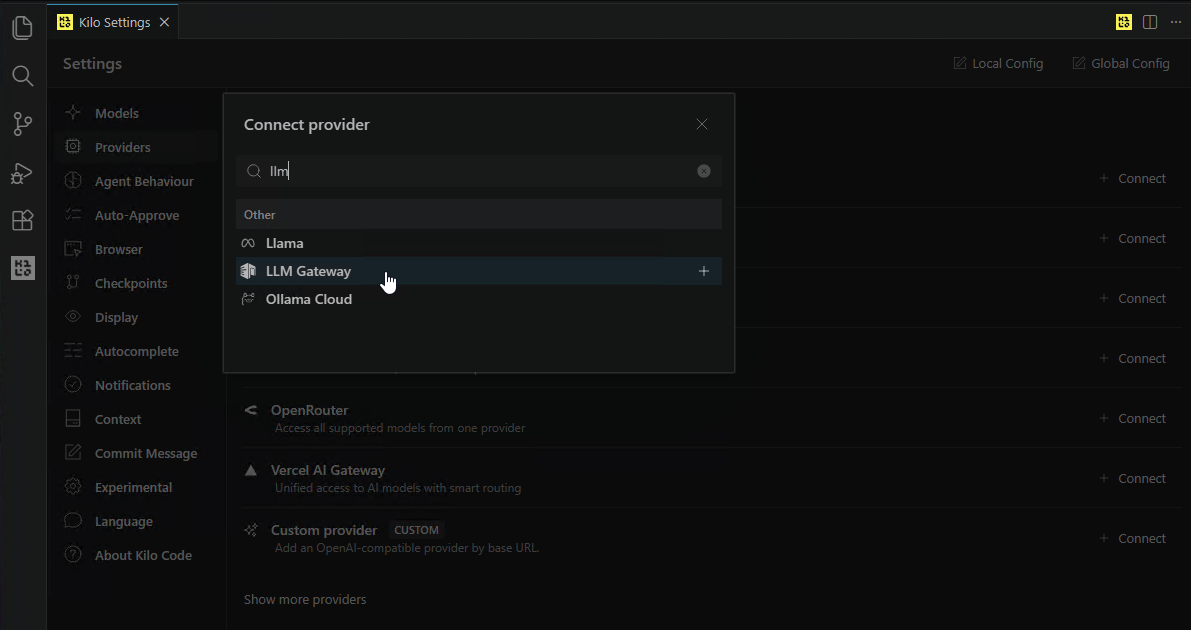Viewport: 1191px width, 630px height.
Task: Open Agent Behaviour settings
Action: [137, 182]
